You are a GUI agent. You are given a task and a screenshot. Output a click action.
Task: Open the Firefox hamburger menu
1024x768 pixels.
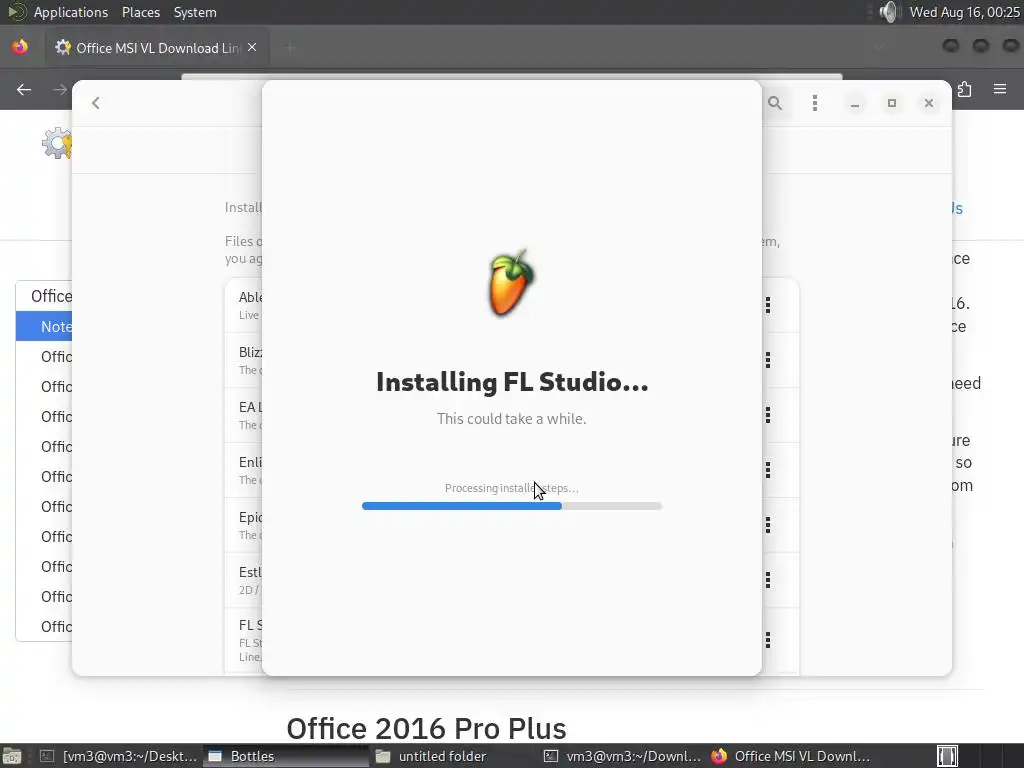click(1000, 89)
